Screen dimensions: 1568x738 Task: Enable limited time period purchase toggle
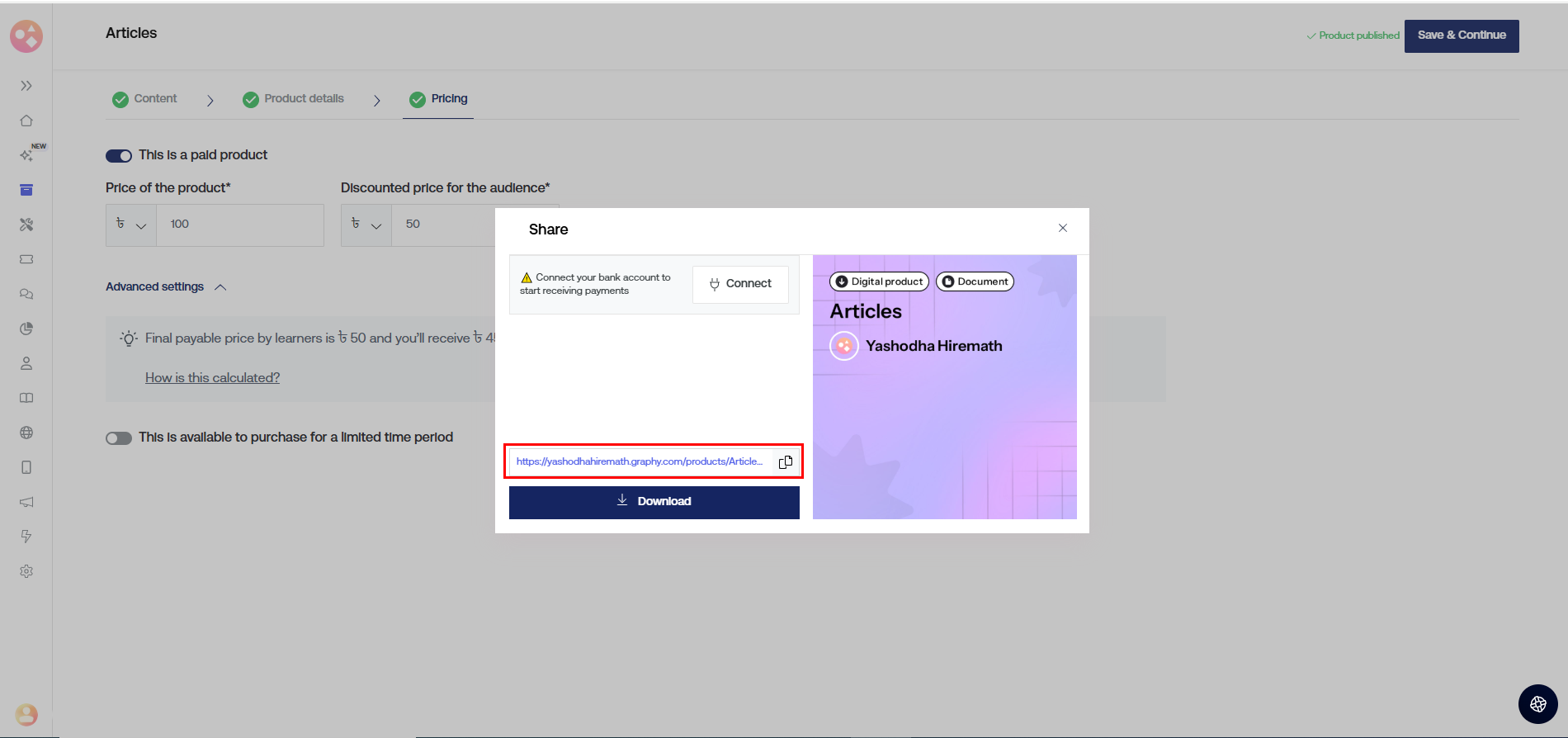[119, 438]
